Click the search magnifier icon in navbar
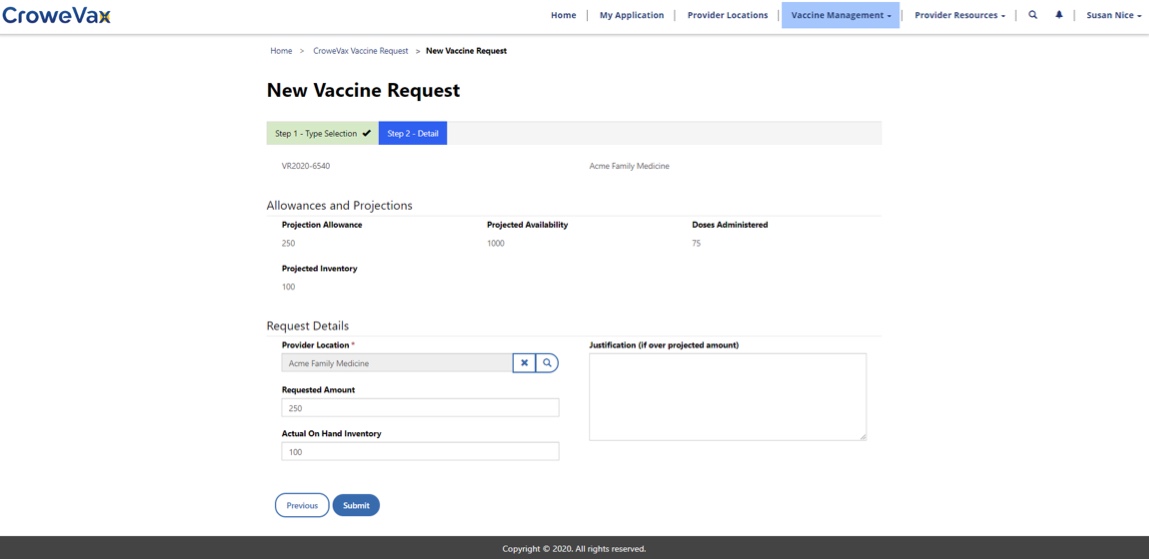 (x=1033, y=15)
